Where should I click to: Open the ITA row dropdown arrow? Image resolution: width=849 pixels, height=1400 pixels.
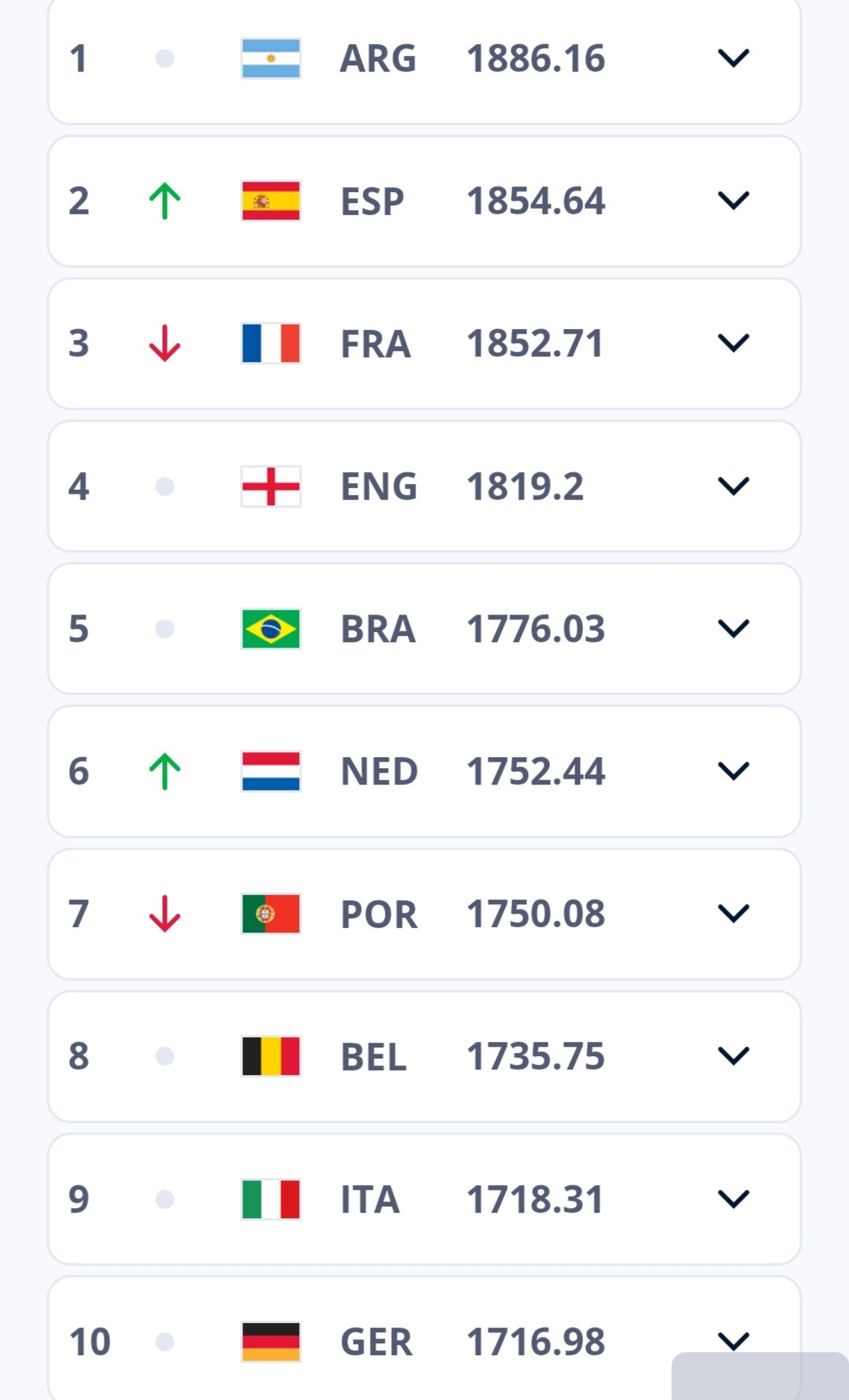tap(733, 1199)
